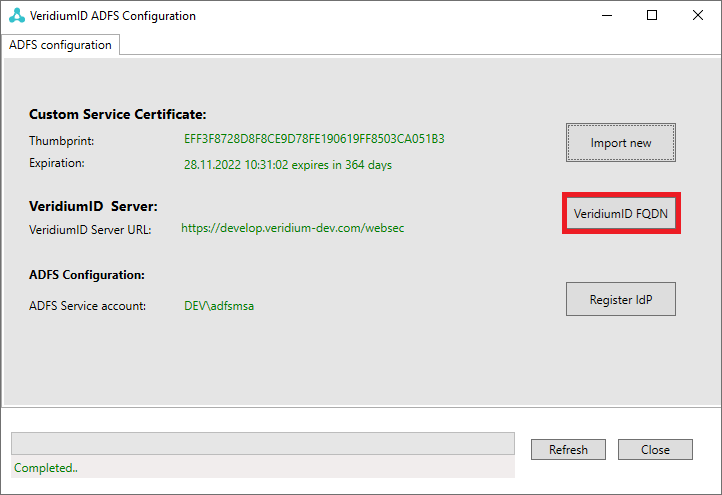
Task: Hit Refresh to reload configuration
Action: (x=568, y=450)
